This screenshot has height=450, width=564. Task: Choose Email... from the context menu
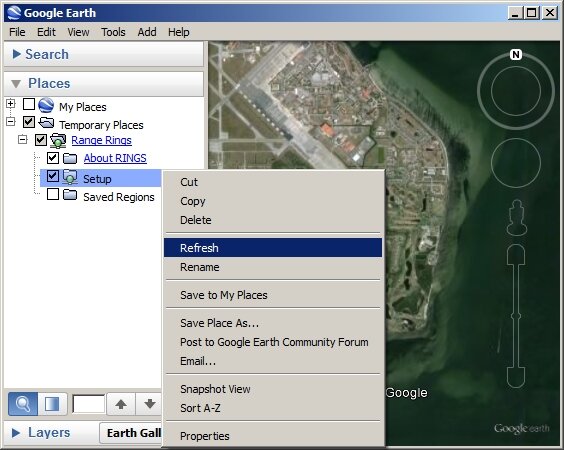[x=273, y=361]
